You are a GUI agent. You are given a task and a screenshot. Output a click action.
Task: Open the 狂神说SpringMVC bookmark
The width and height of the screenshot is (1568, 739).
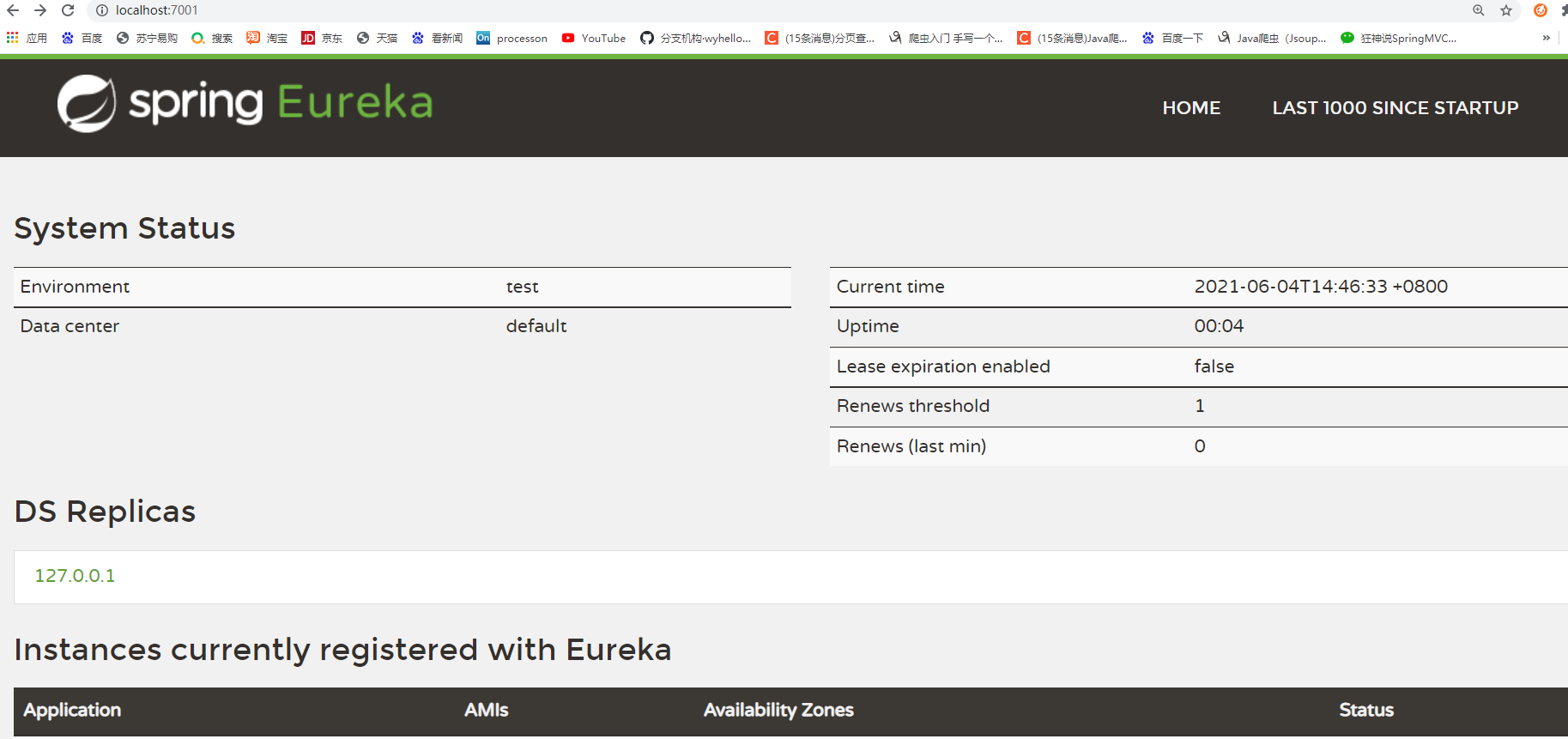pyautogui.click(x=1398, y=38)
